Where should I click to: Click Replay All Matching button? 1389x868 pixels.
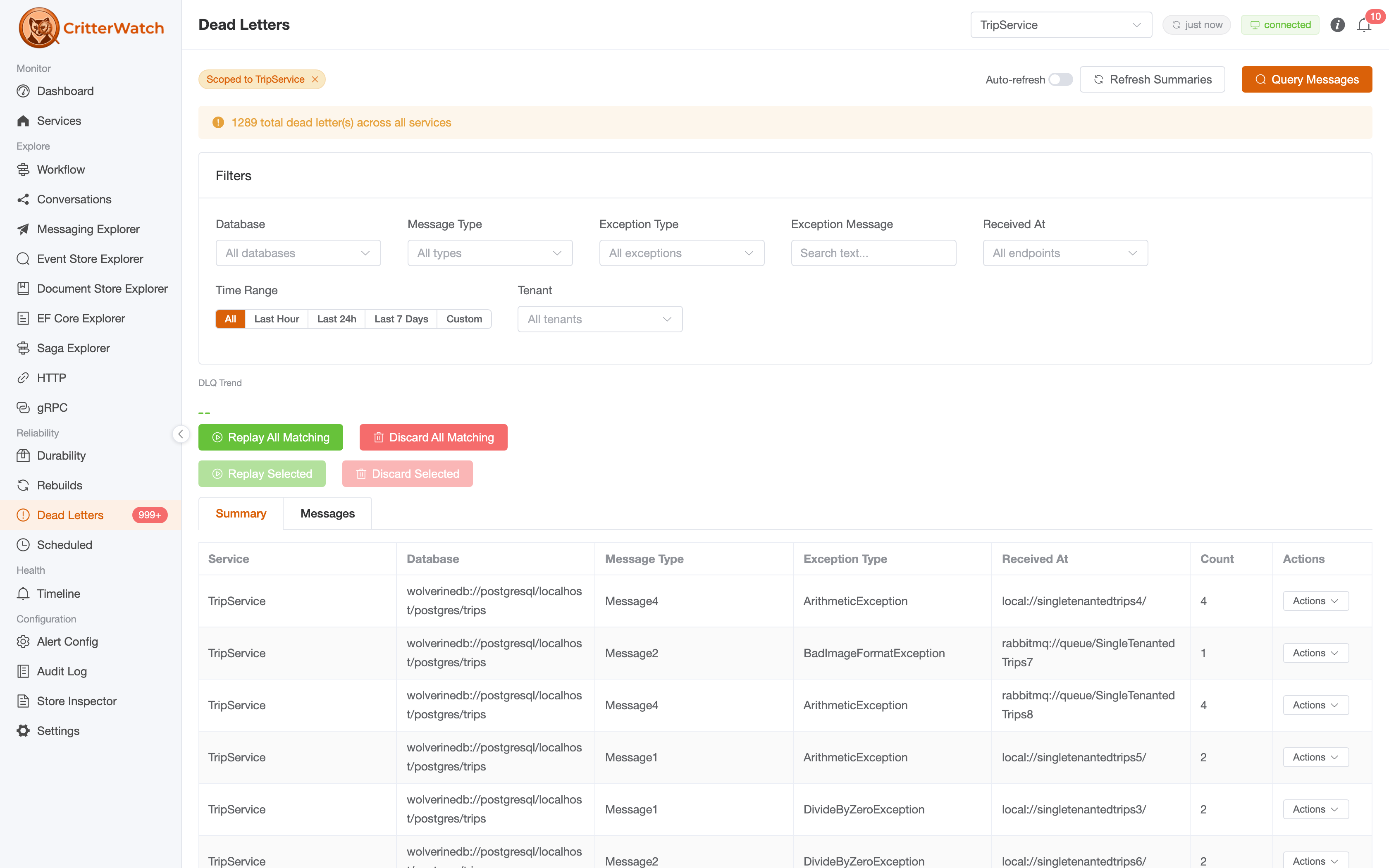point(270,437)
